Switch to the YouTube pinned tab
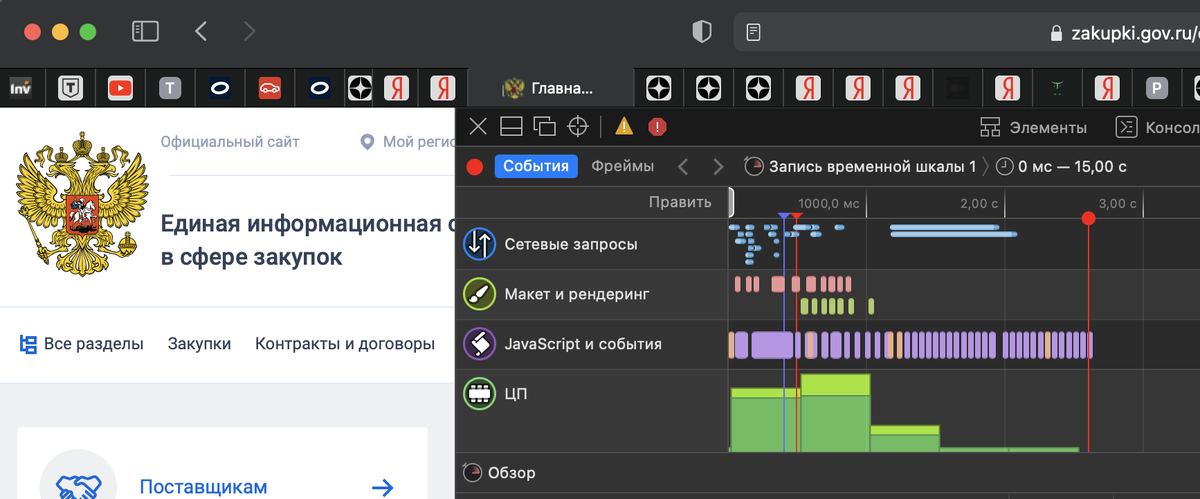This screenshot has width=1200, height=499. 120,88
